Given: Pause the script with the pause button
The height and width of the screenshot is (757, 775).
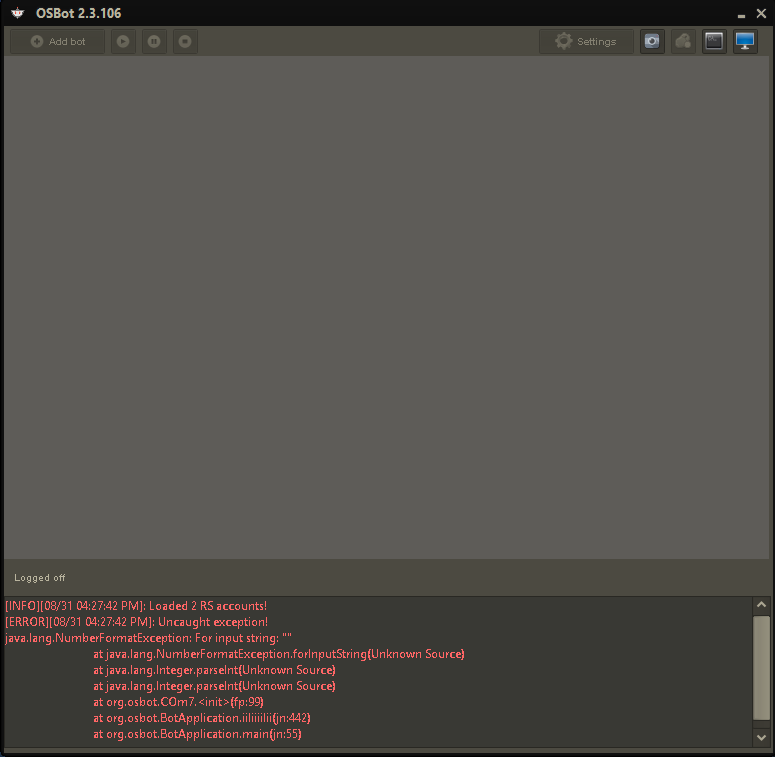Looking at the screenshot, I should click(154, 42).
